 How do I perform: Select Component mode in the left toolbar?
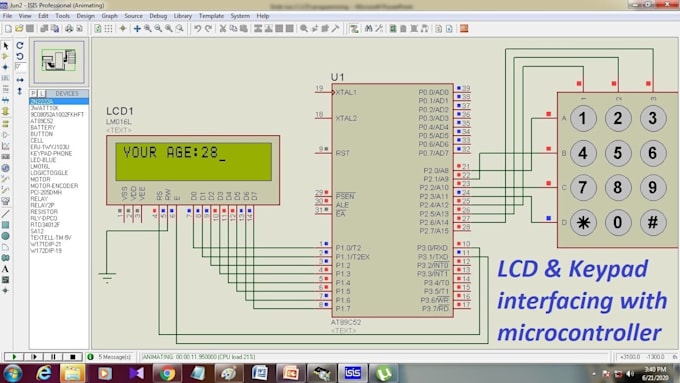coord(6,56)
